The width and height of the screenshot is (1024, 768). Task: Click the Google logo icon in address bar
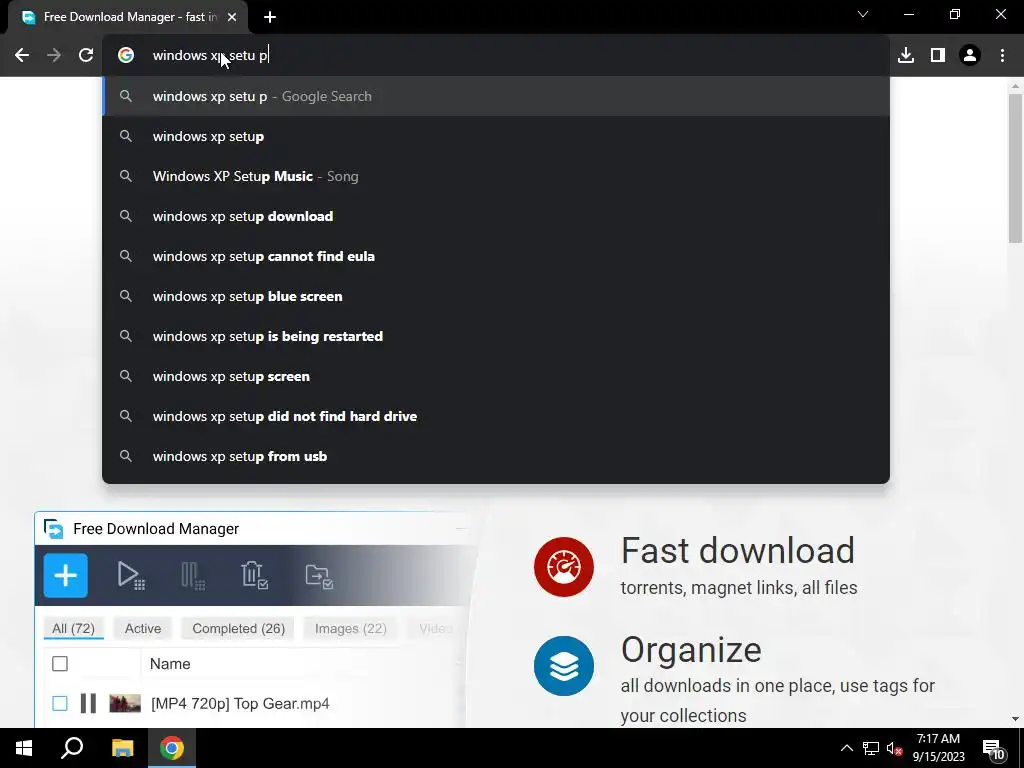(126, 56)
